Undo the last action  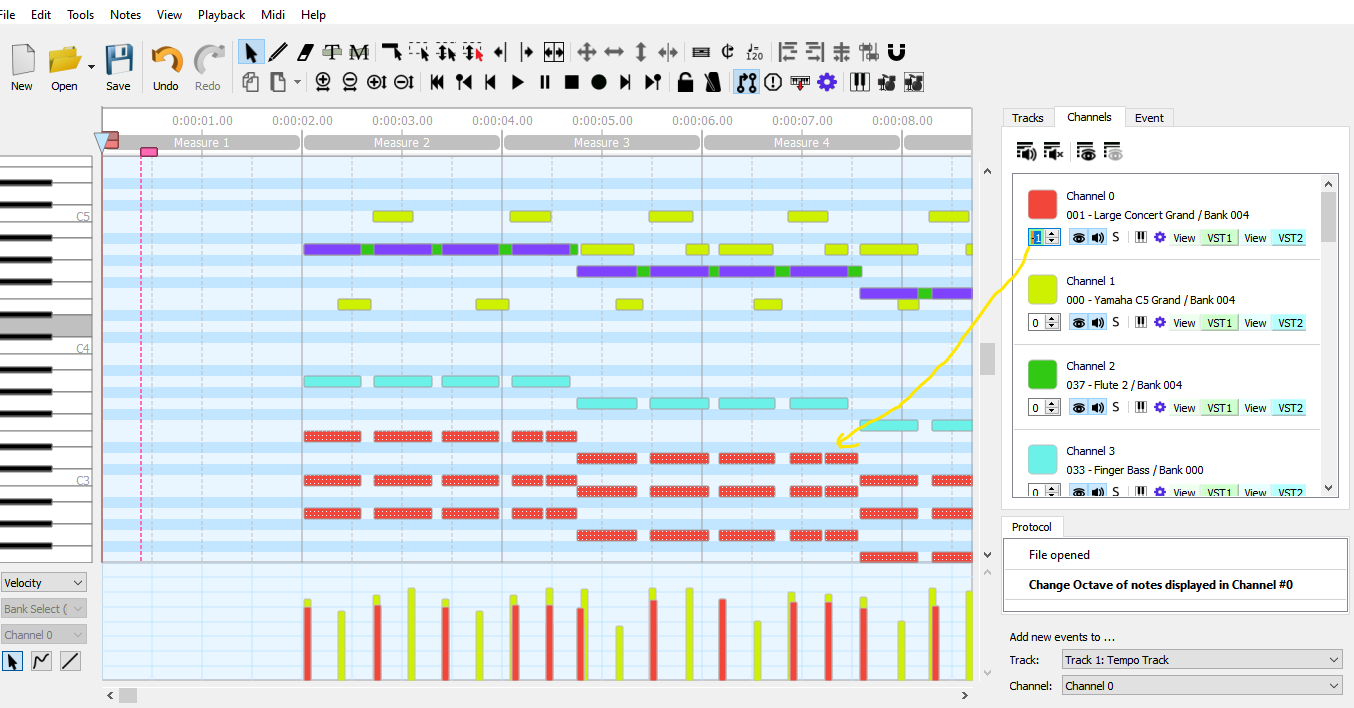tap(166, 67)
